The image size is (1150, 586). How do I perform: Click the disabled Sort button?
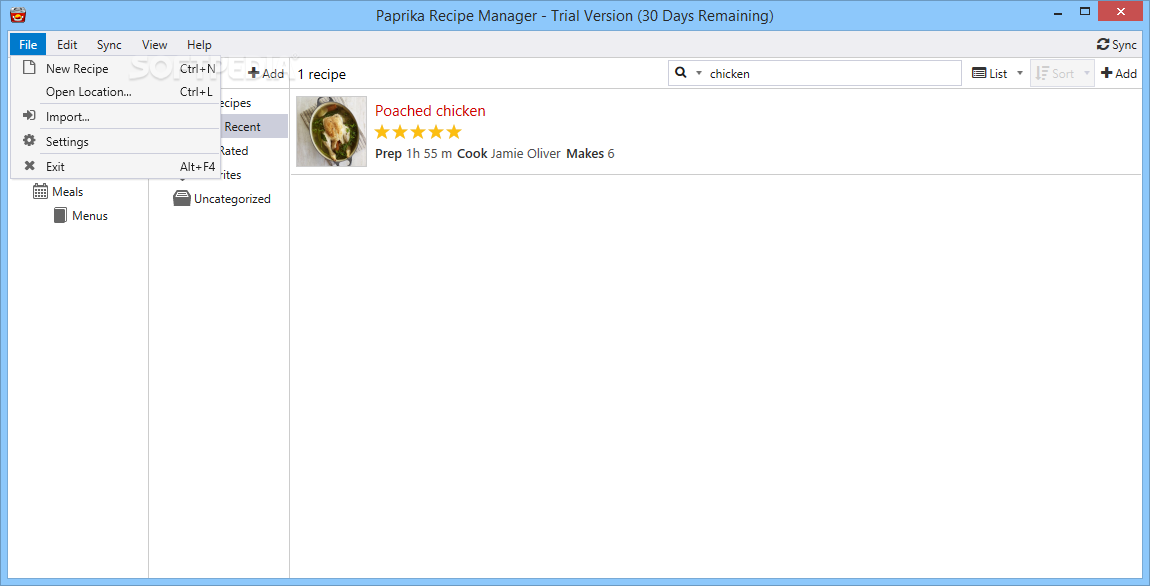coord(1062,73)
